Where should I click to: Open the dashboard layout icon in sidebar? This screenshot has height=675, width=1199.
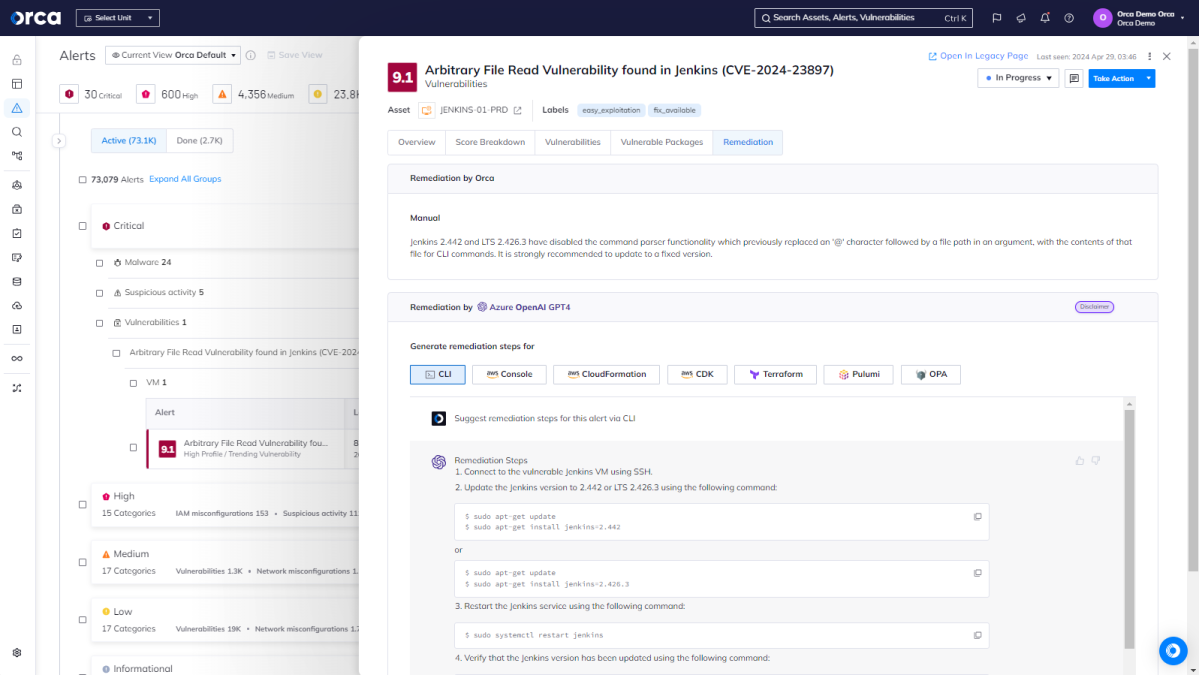[x=17, y=84]
